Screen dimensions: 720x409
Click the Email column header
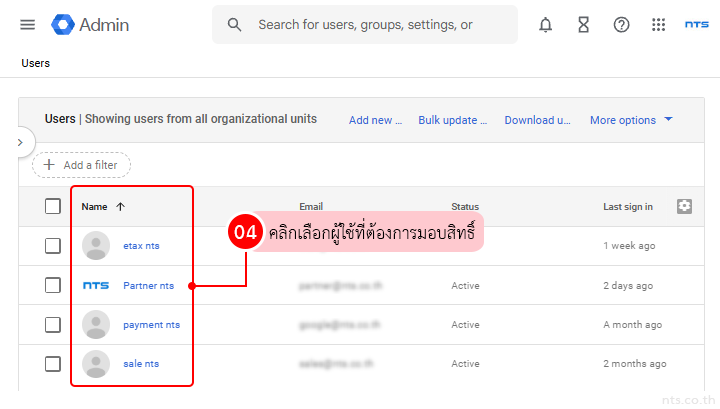click(311, 207)
